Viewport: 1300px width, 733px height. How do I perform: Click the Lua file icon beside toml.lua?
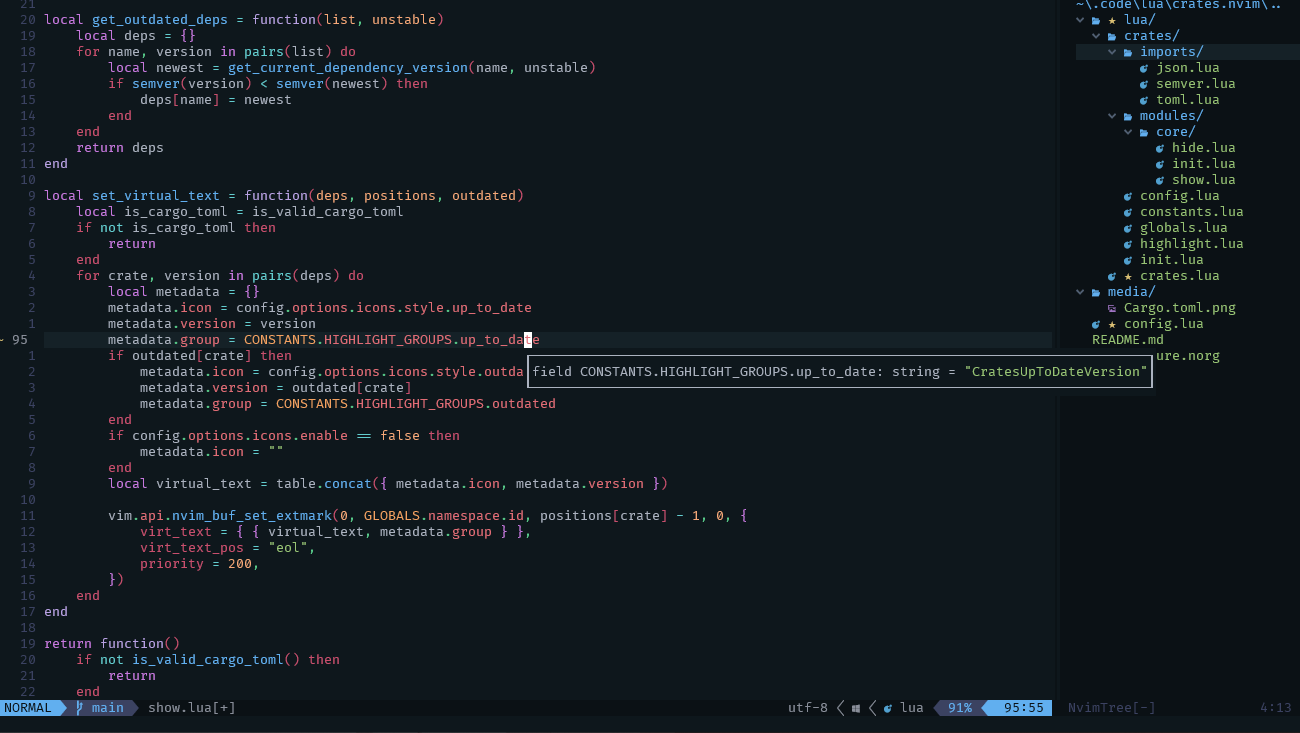click(1144, 100)
